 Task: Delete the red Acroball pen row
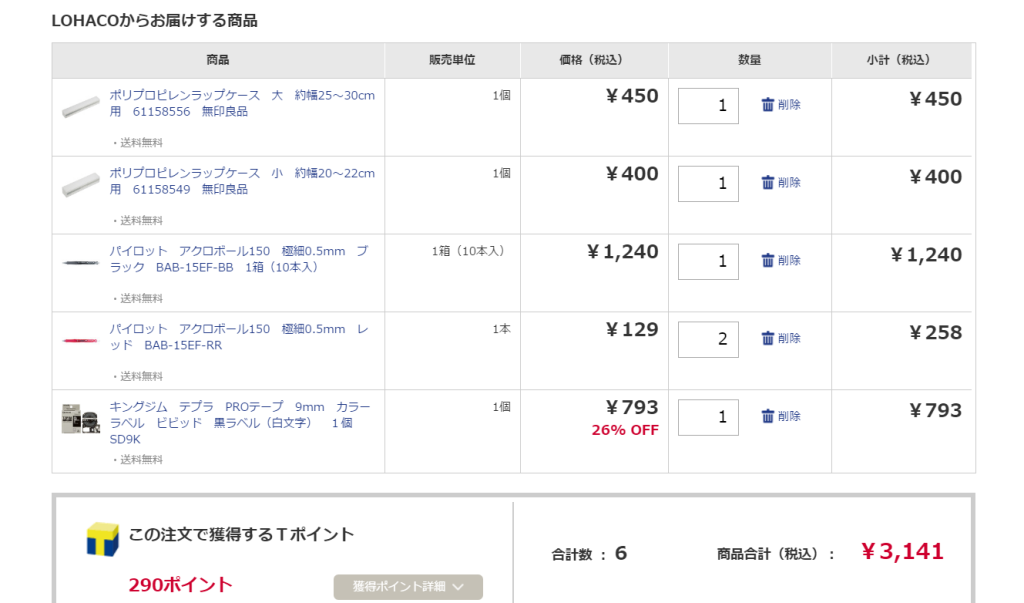pos(780,339)
